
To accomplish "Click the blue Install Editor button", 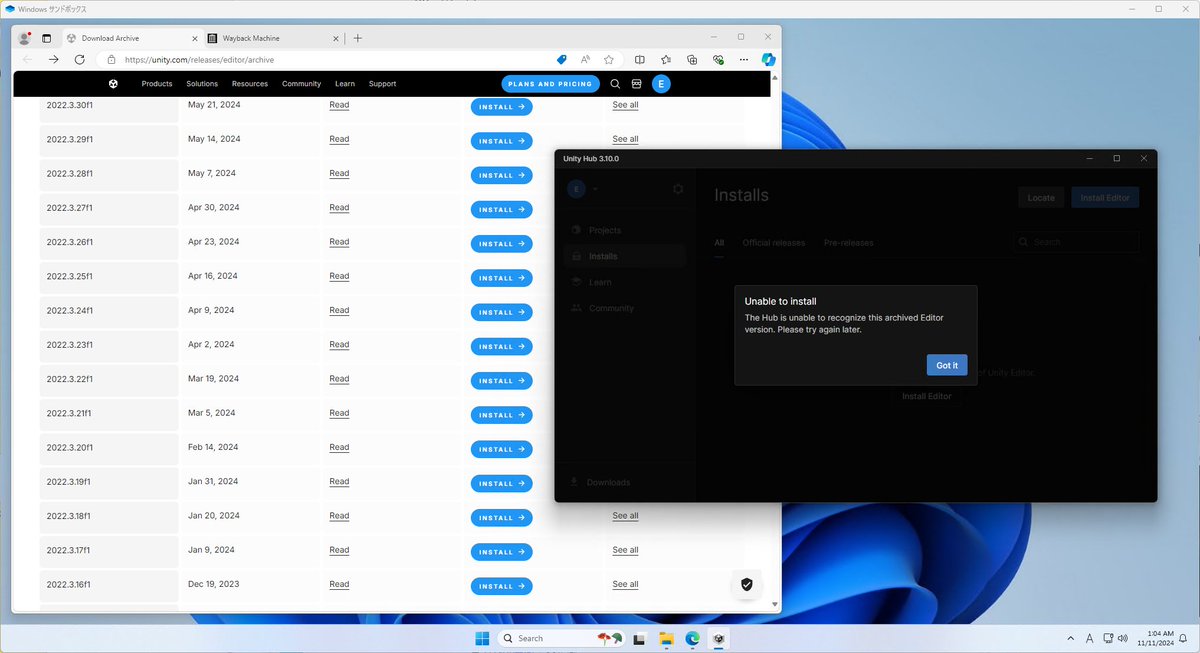I will coord(1105,197).
